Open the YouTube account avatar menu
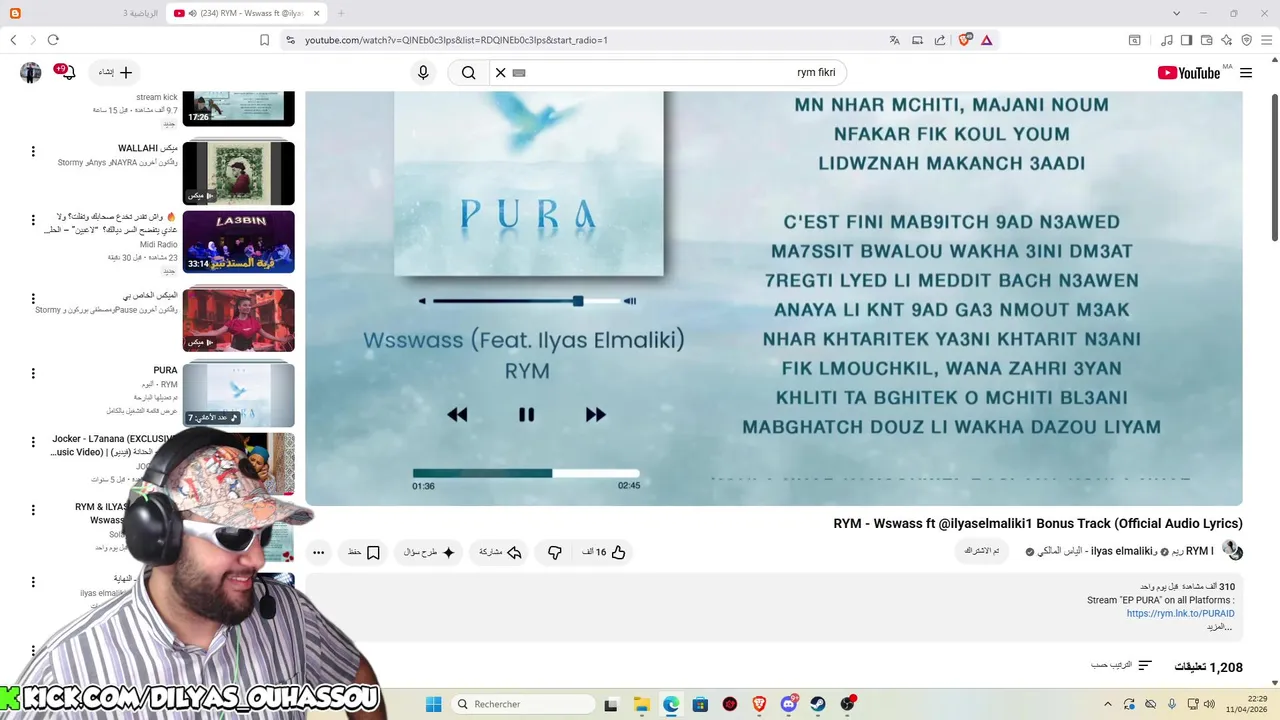This screenshot has width=1280, height=720. click(31, 72)
